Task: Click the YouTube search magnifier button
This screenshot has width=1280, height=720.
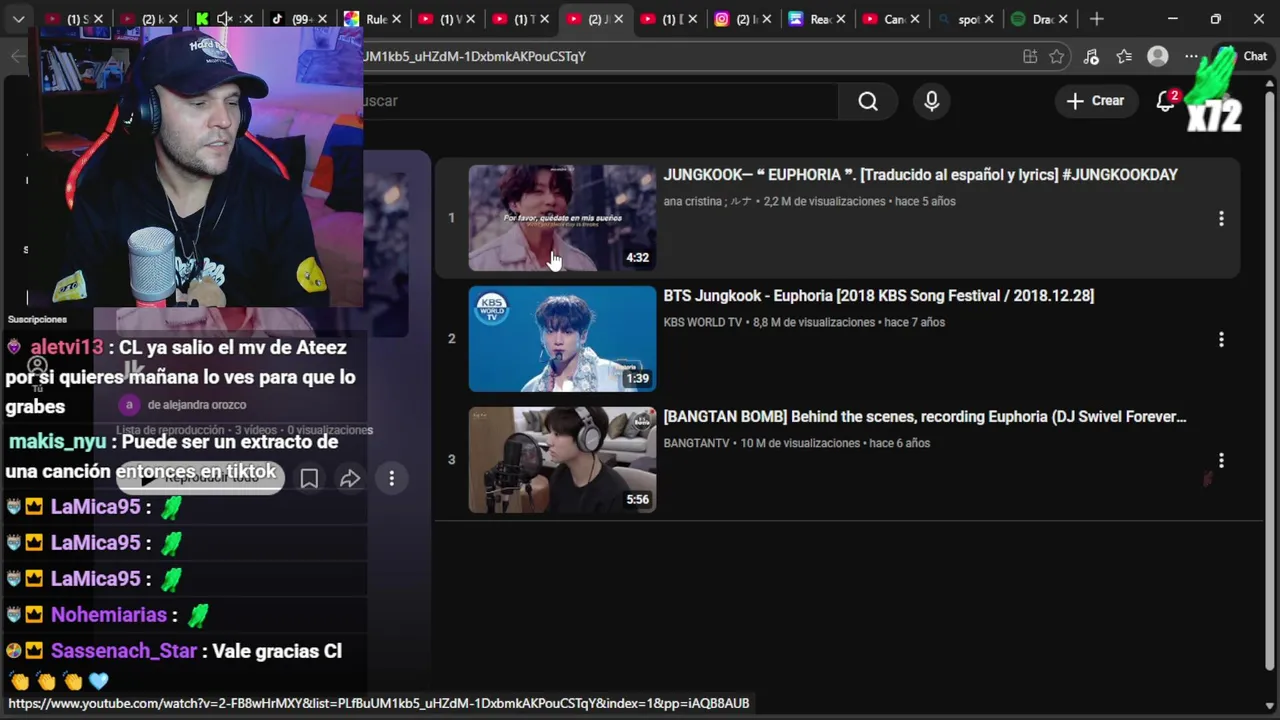Action: coord(868,101)
